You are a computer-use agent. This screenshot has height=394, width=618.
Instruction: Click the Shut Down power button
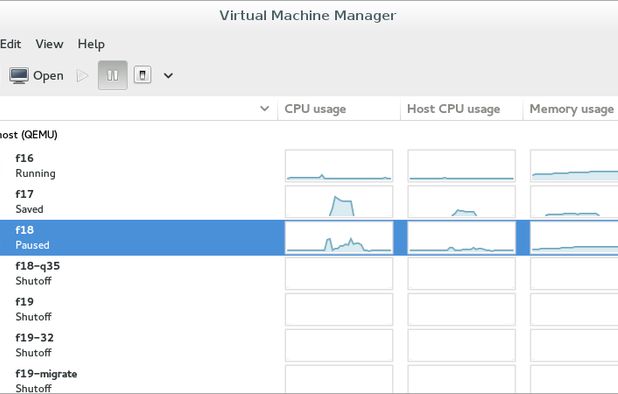pos(143,75)
